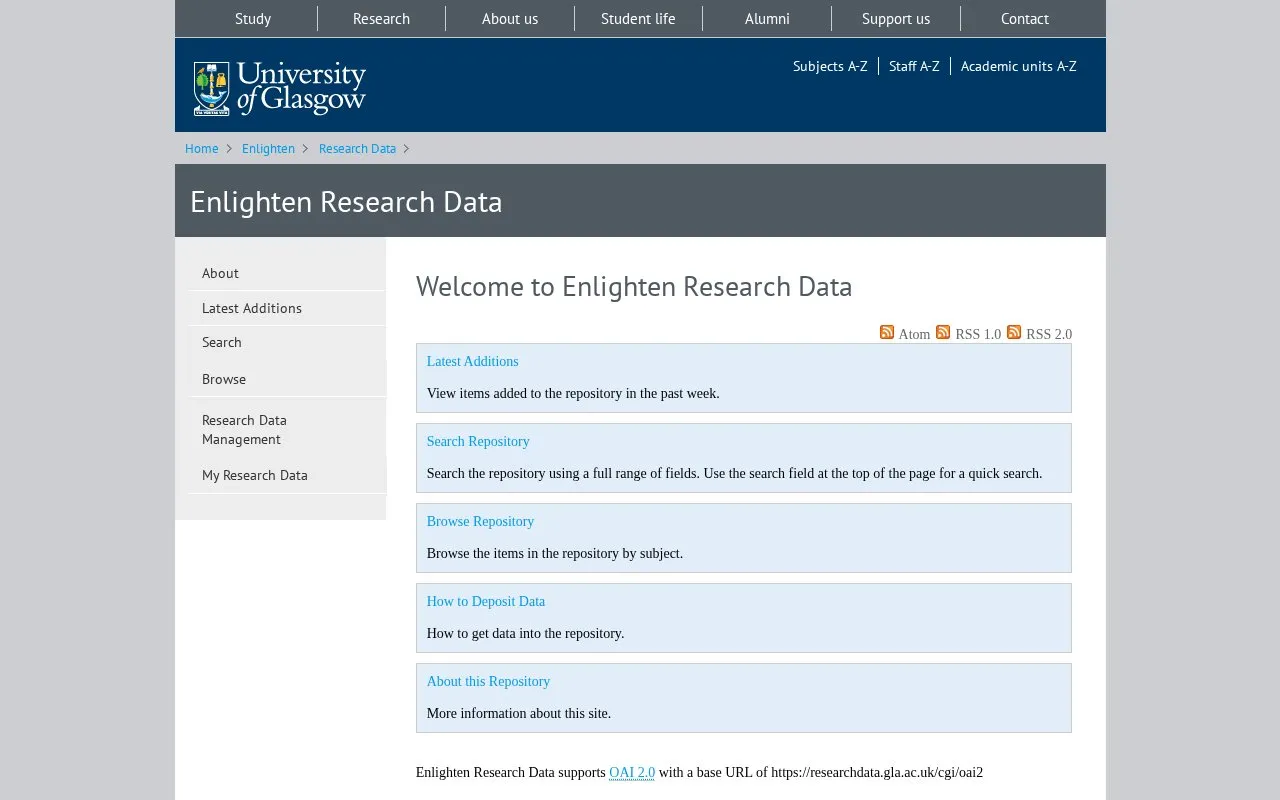Click the OAI 2.0 link
The image size is (1280, 800).
pyautogui.click(x=632, y=772)
